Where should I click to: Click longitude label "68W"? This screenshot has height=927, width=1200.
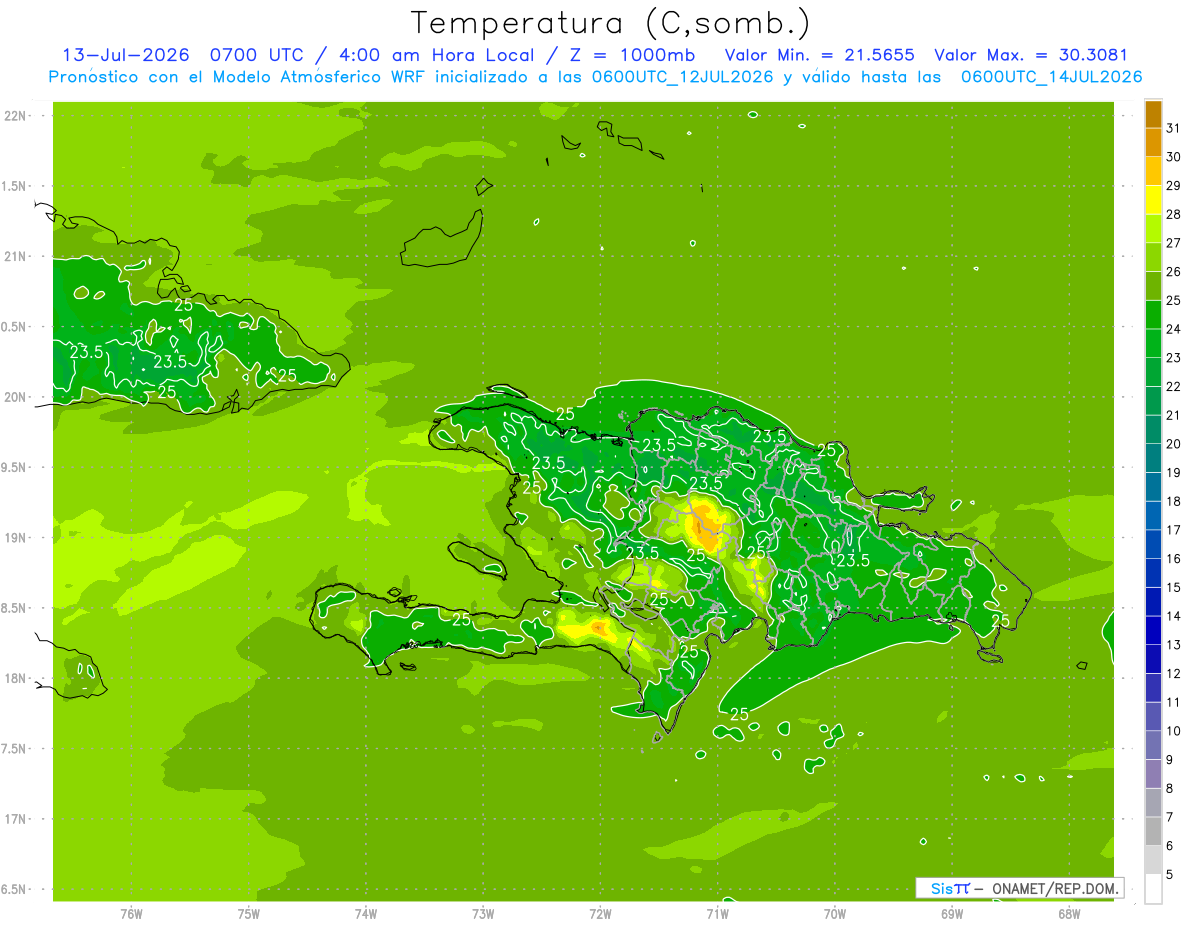(1069, 914)
